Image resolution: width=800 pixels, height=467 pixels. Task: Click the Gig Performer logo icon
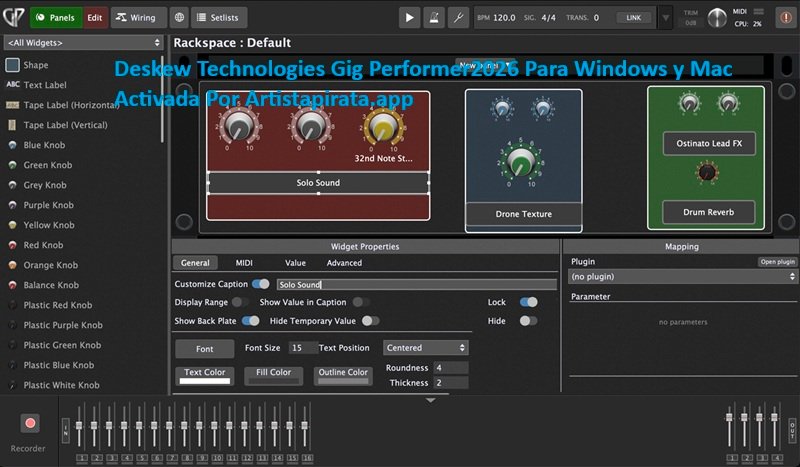click(x=14, y=17)
